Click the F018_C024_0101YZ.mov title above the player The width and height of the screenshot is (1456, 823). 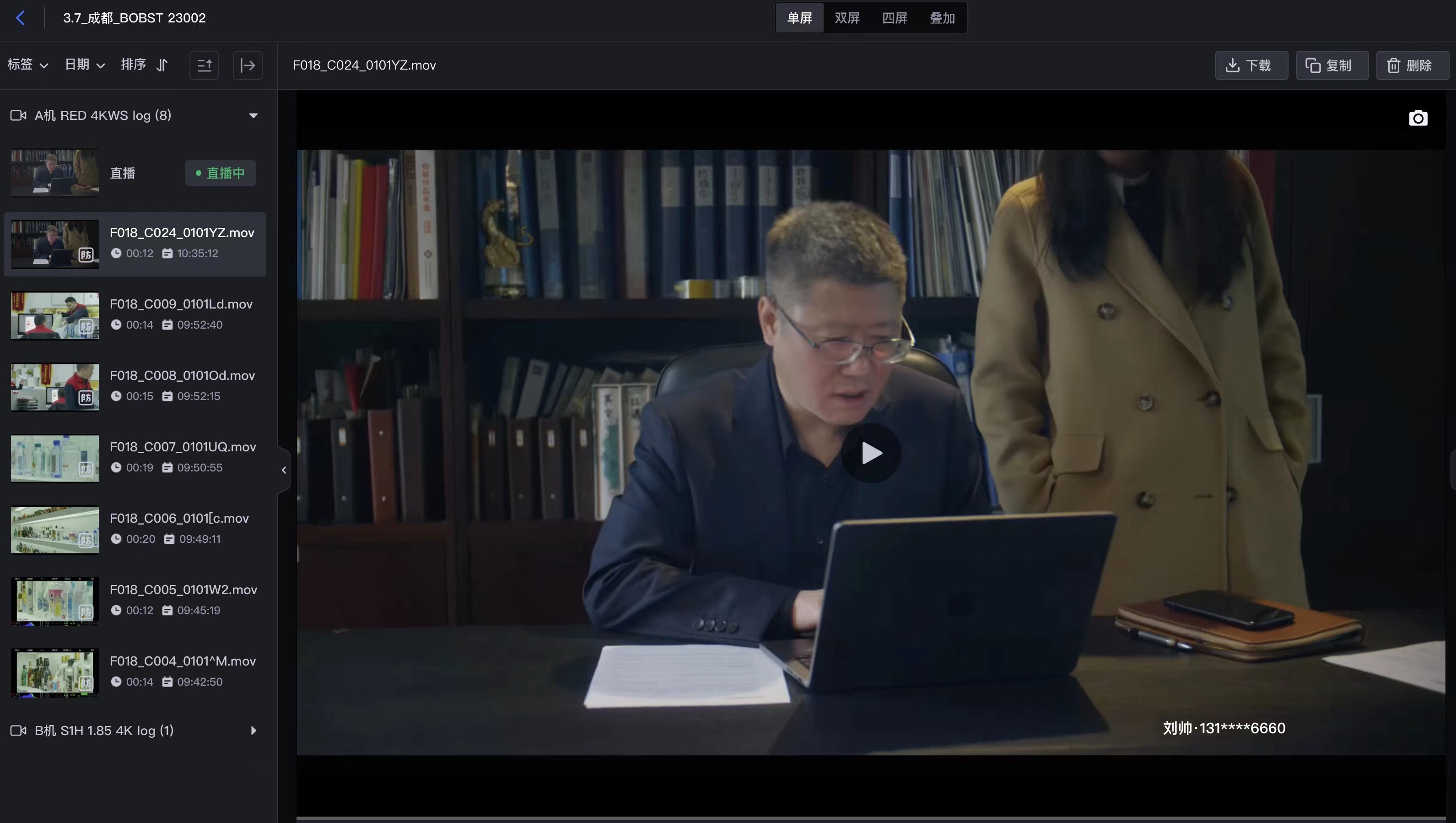click(364, 65)
